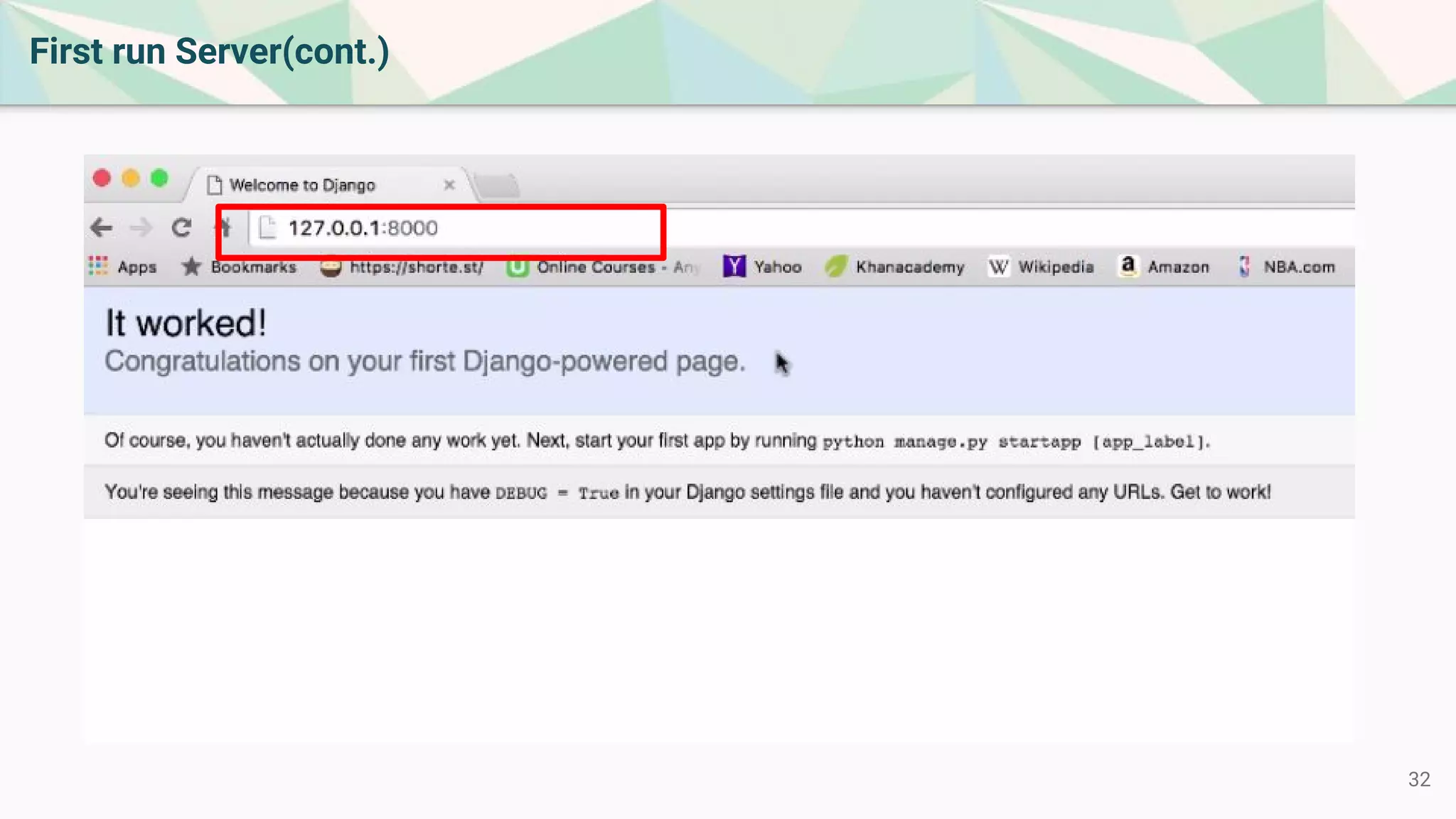Open the NBA.com bookmark
The width and height of the screenshot is (1456, 819).
[1300, 267]
